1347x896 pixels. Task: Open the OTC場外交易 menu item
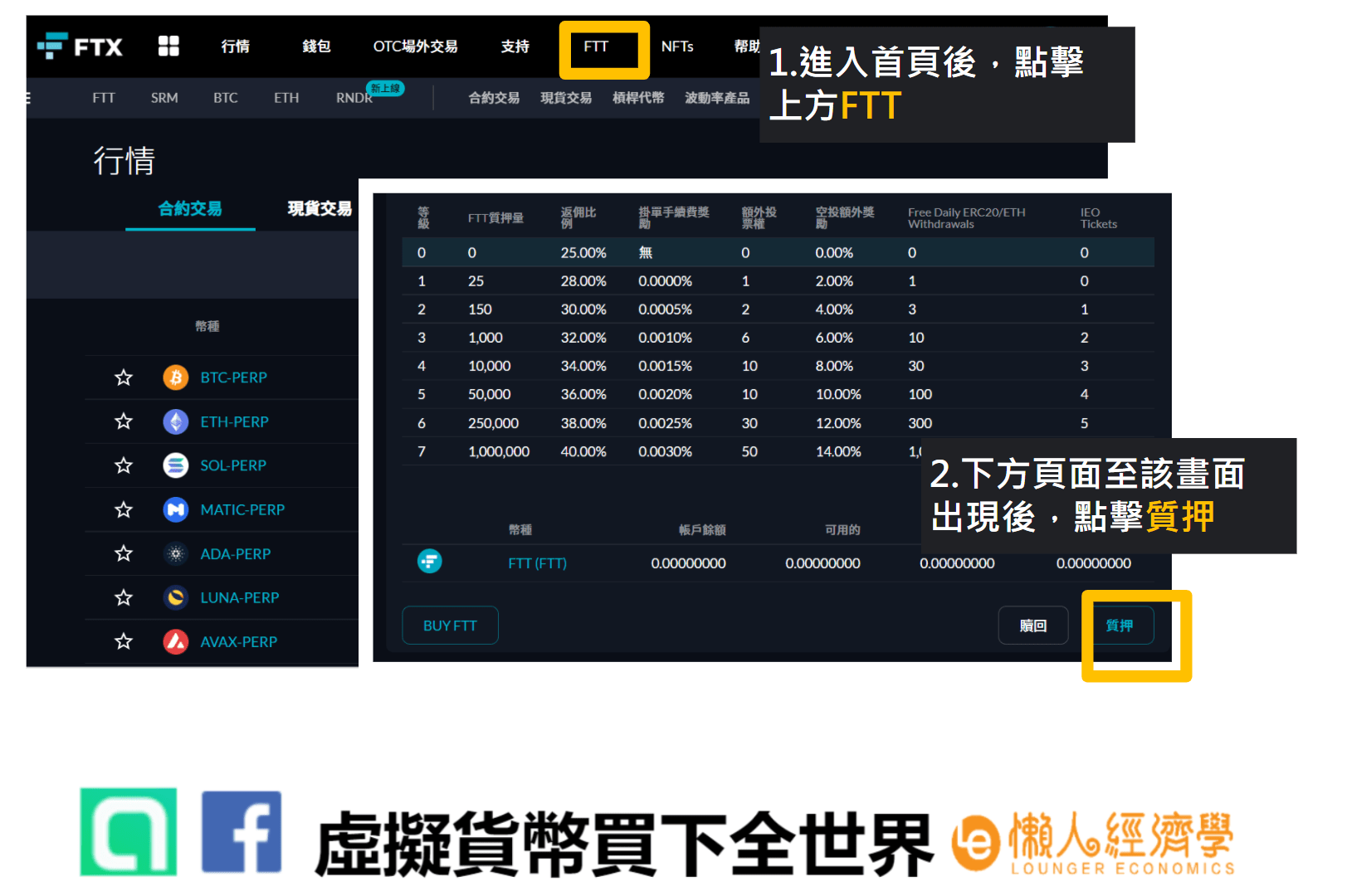pos(416,46)
